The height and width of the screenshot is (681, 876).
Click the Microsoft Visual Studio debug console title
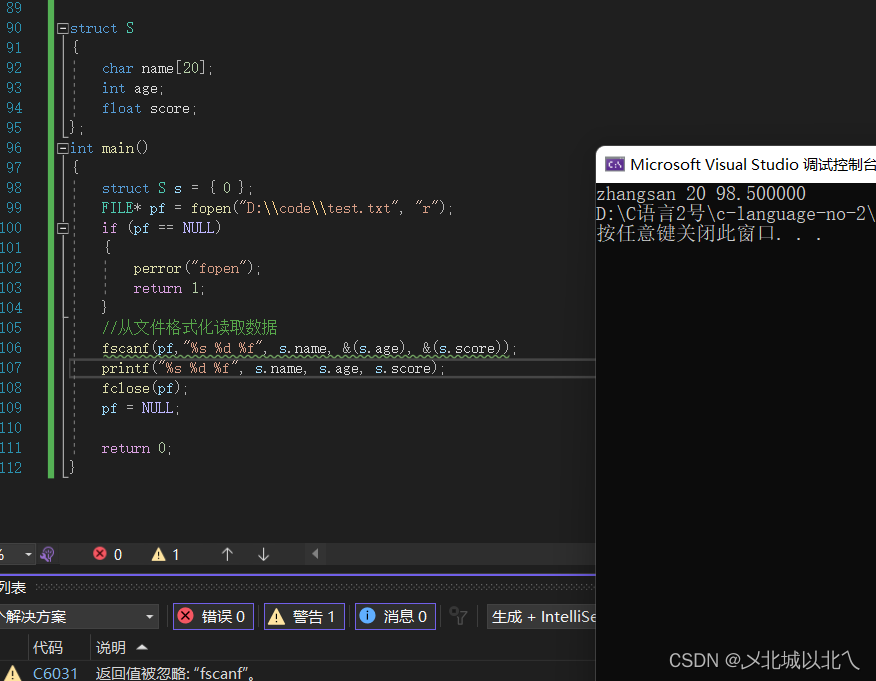pyautogui.click(x=753, y=165)
